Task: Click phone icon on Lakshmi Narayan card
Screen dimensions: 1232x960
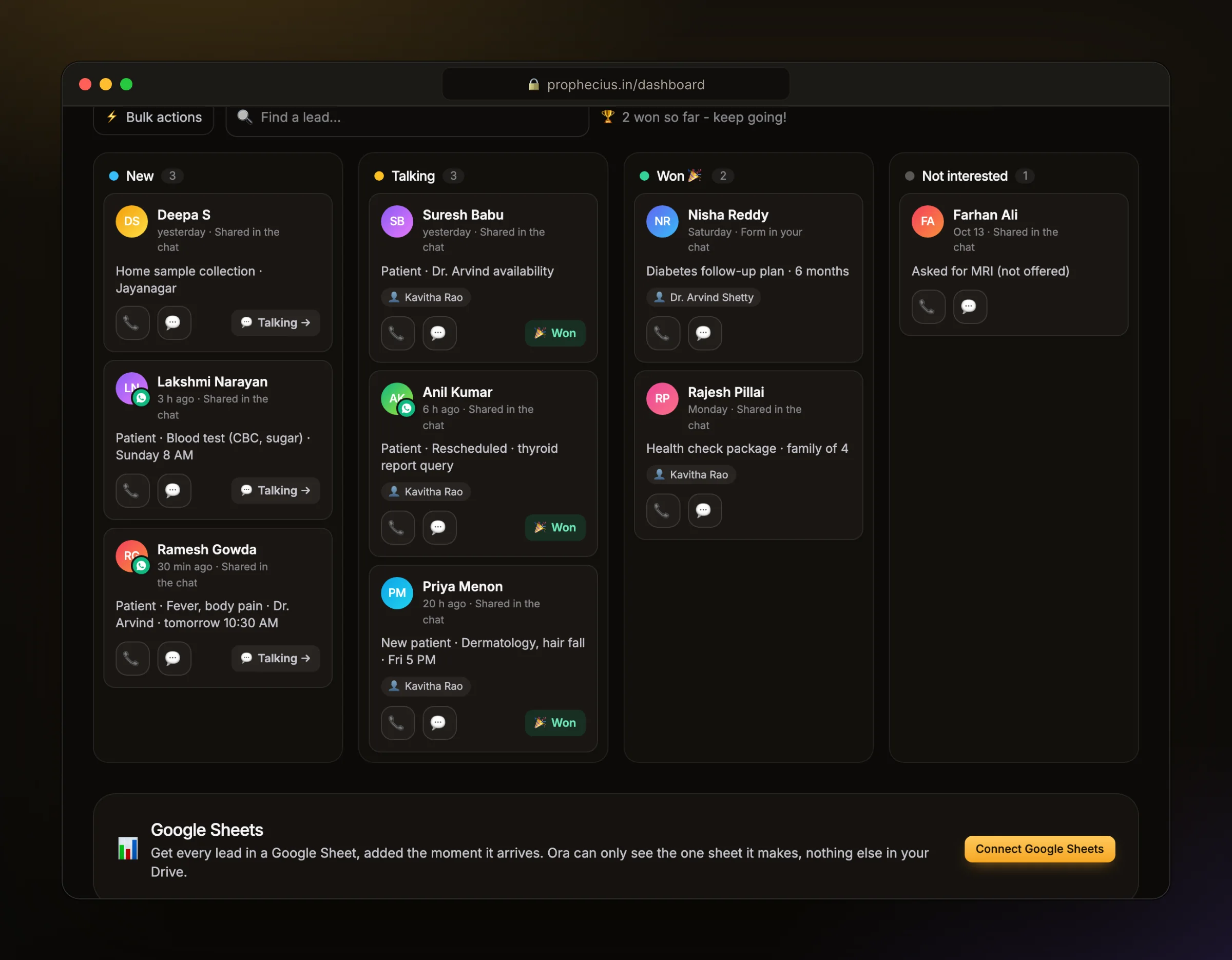Action: 132,491
